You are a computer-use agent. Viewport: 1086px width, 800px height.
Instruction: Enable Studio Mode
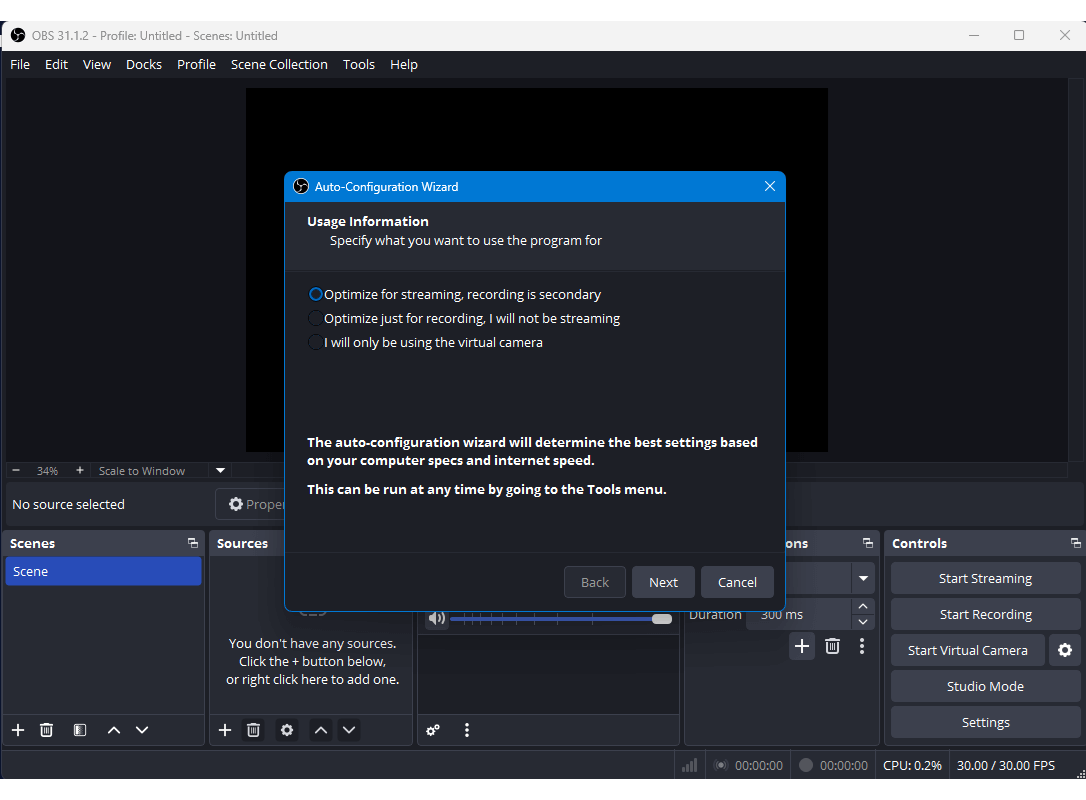pos(985,686)
